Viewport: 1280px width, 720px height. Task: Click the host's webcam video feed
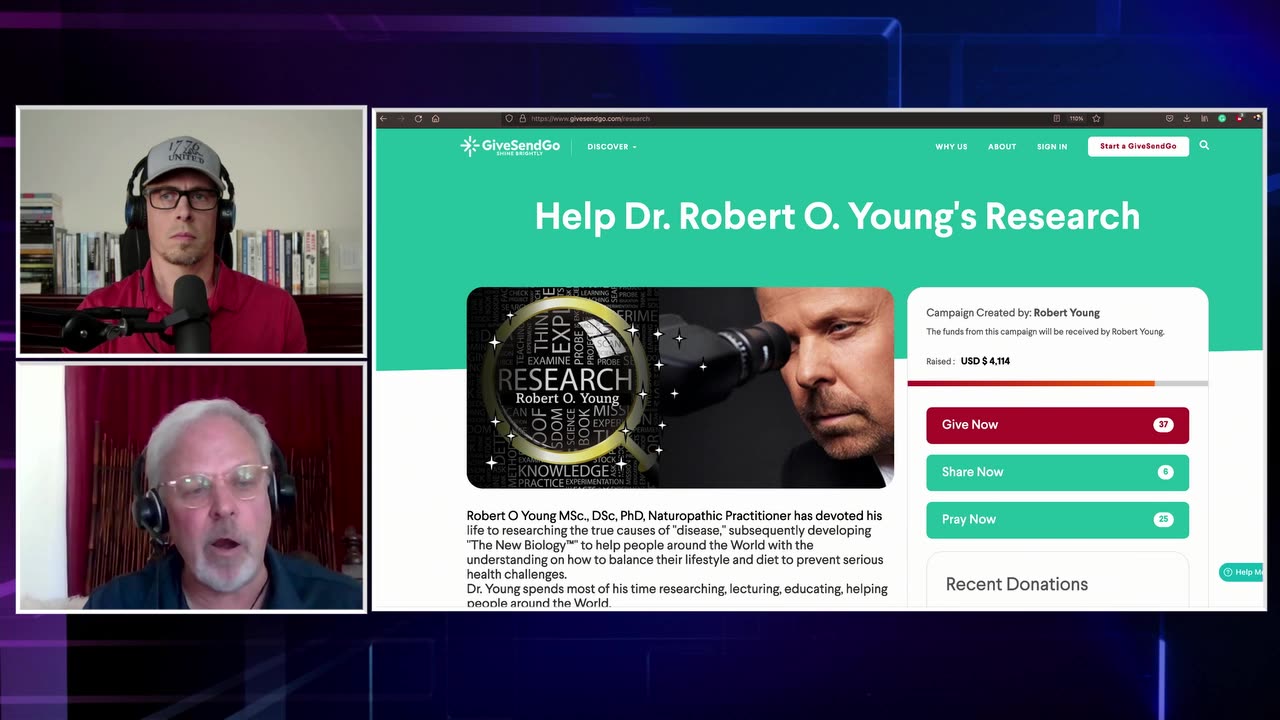point(192,231)
